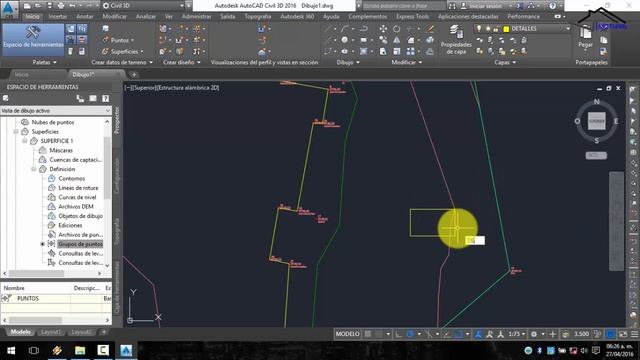Select the Mirror tool in Modificar panel
The width and height of the screenshot is (640, 360).
(x=396, y=40)
